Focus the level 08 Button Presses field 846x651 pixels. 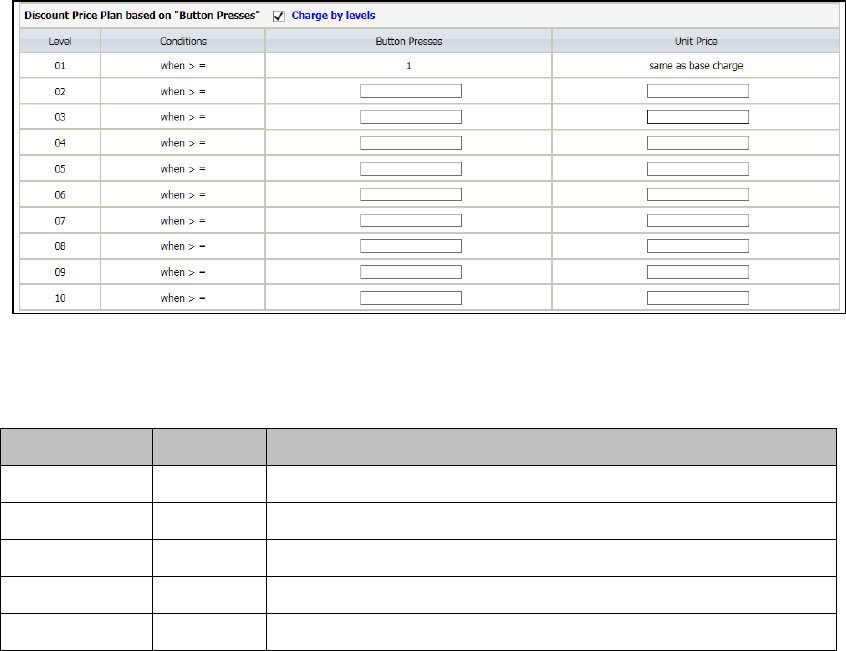(x=411, y=246)
